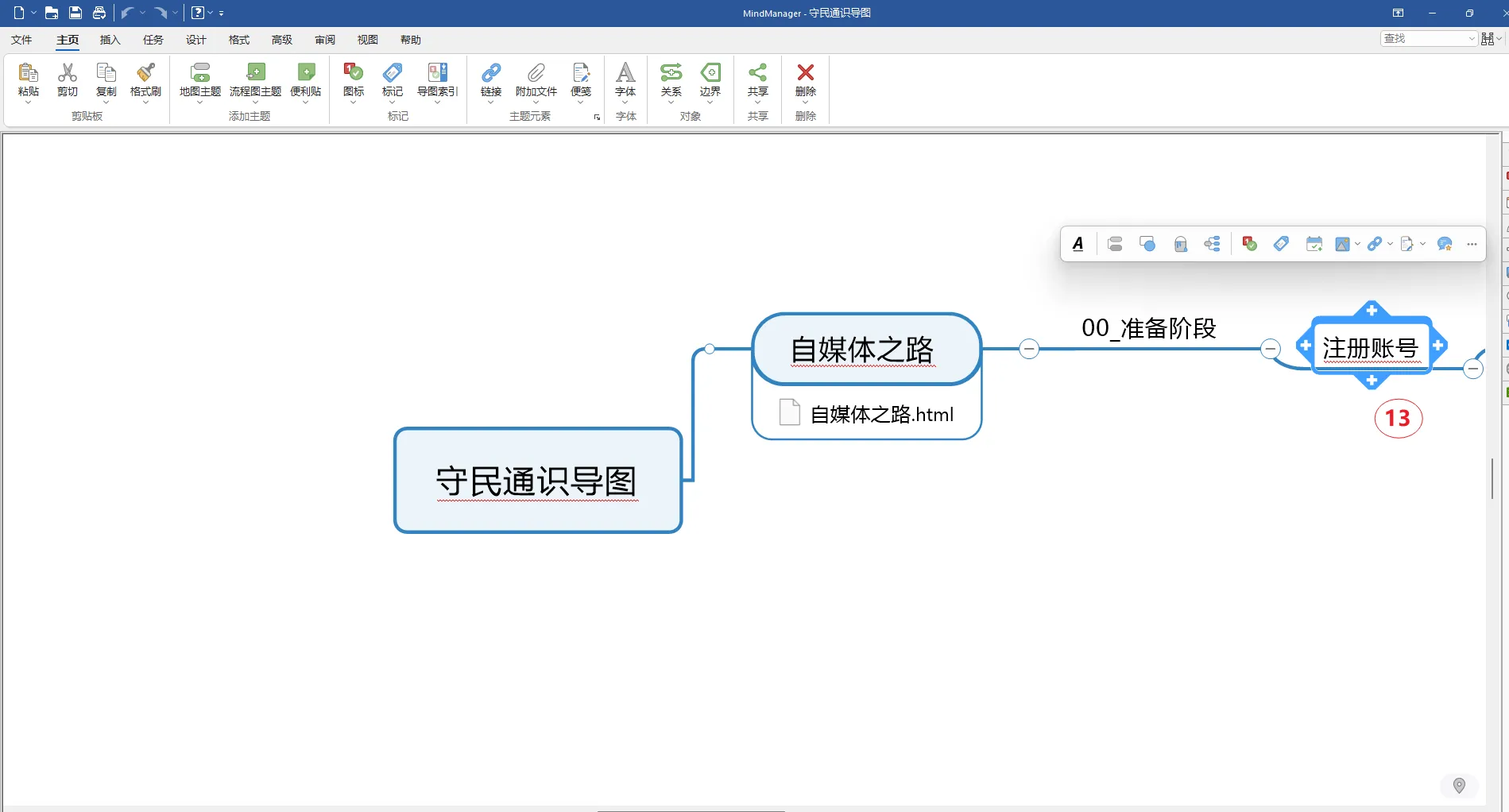The image size is (1509, 812).
Task: Click the Copy (复制) icon
Action: 106,73
